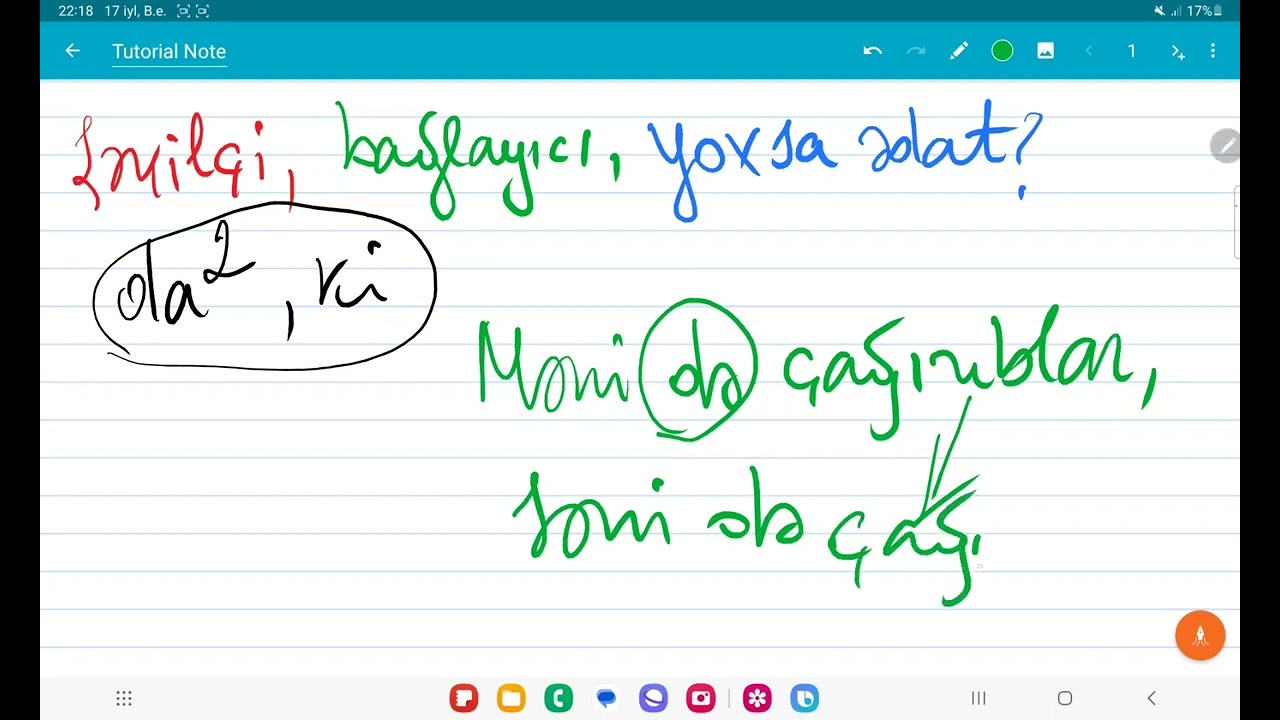Open the blue Messages app
The height and width of the screenshot is (720, 1280).
pyautogui.click(x=606, y=698)
